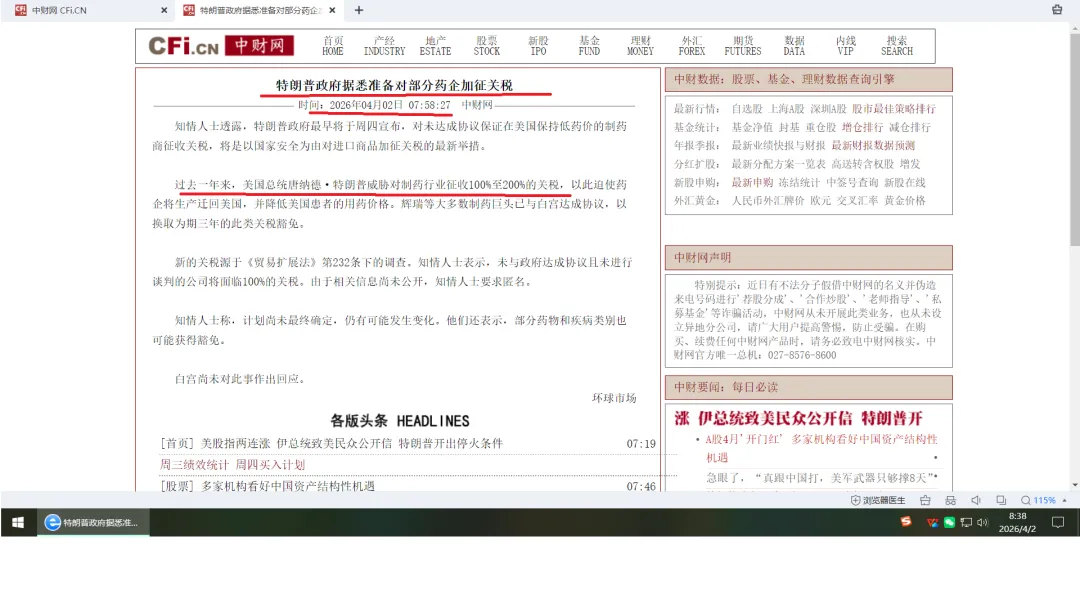Image resolution: width=1080 pixels, height=608 pixels.
Task: Switch to the 中财网 CFi.CN tab
Action: tap(86, 10)
